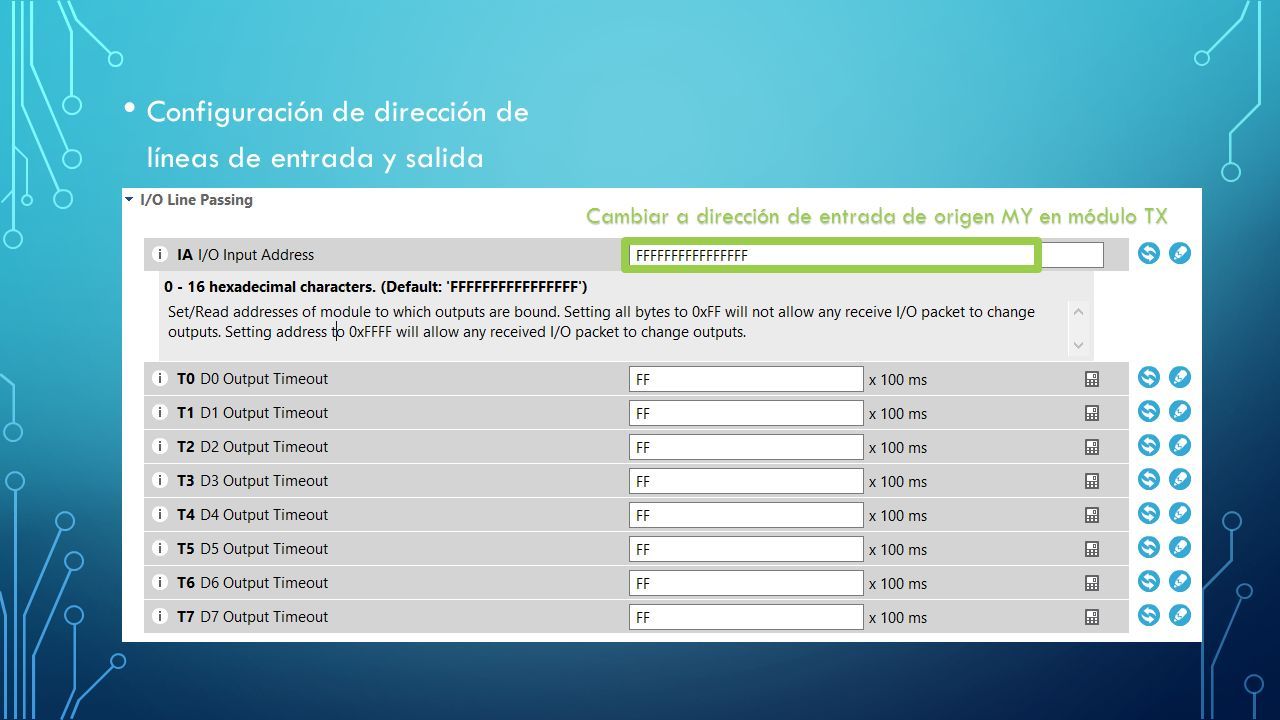This screenshot has width=1280, height=720.
Task: Read T6 value using refresh icon
Action: click(x=1149, y=581)
